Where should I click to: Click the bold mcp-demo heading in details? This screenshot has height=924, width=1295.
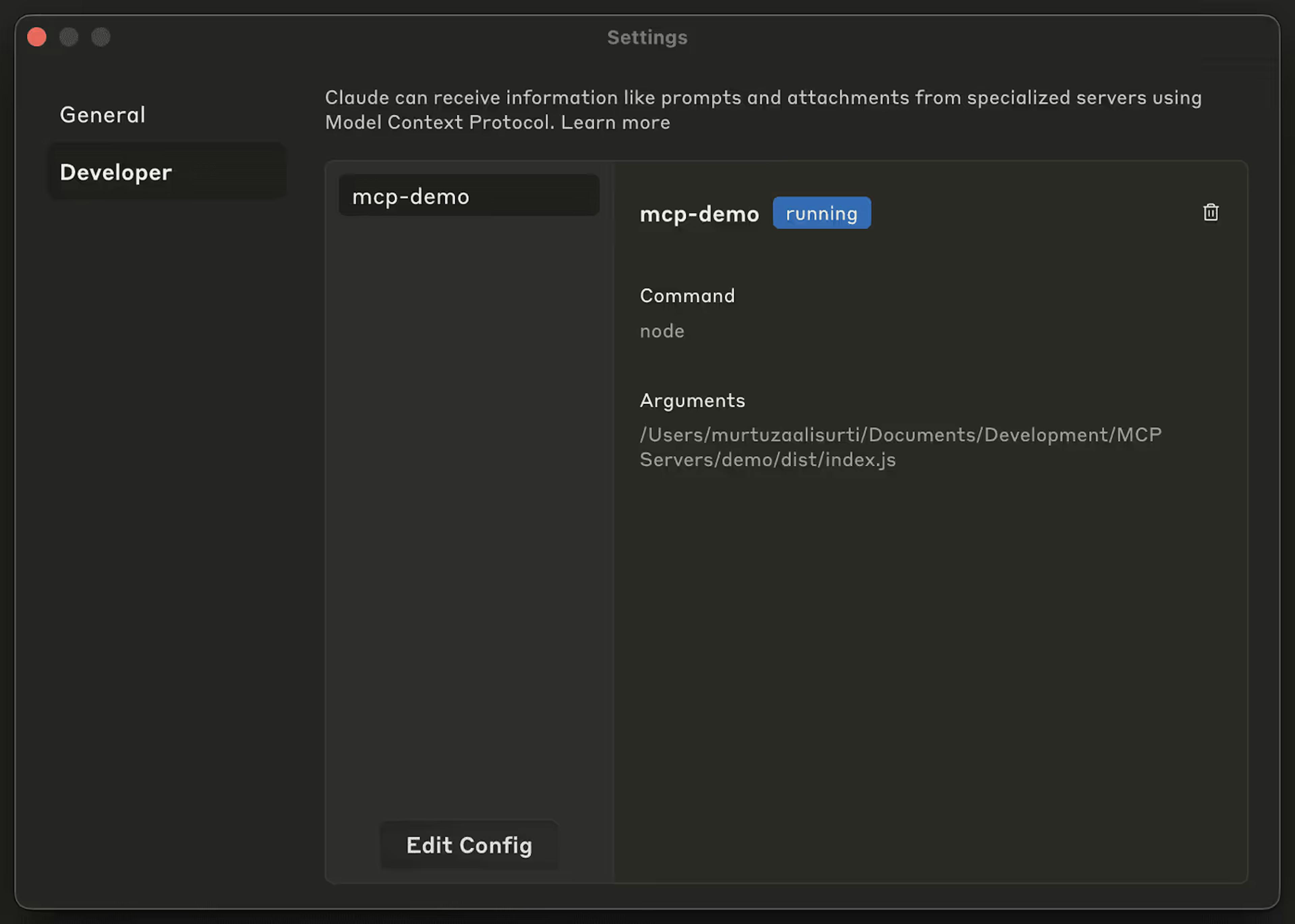[699, 214]
